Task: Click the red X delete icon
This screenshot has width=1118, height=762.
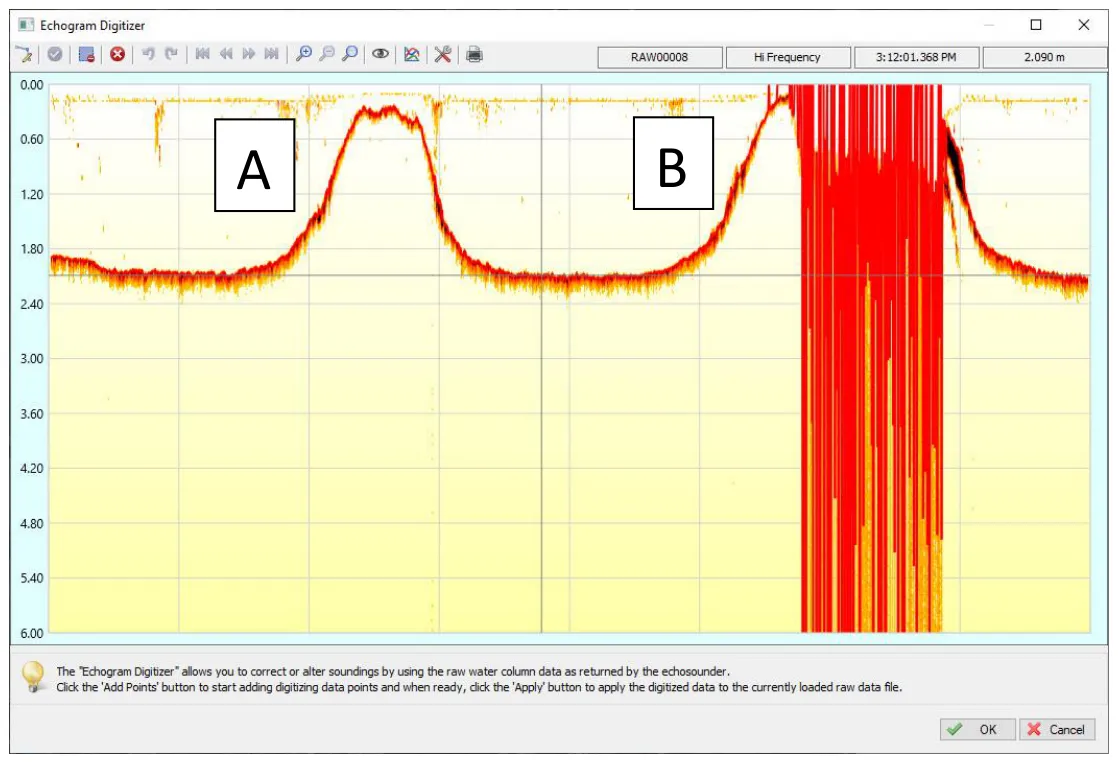Action: (x=118, y=54)
